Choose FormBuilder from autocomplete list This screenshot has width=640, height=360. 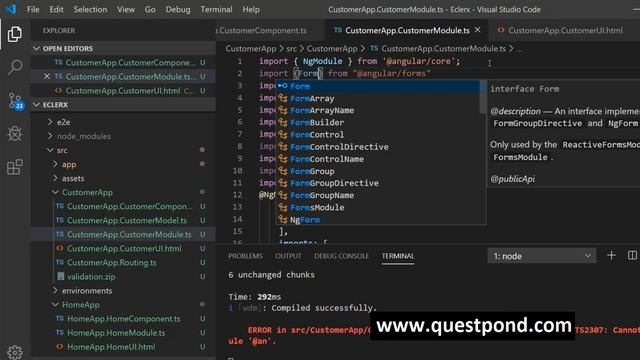click(378, 122)
